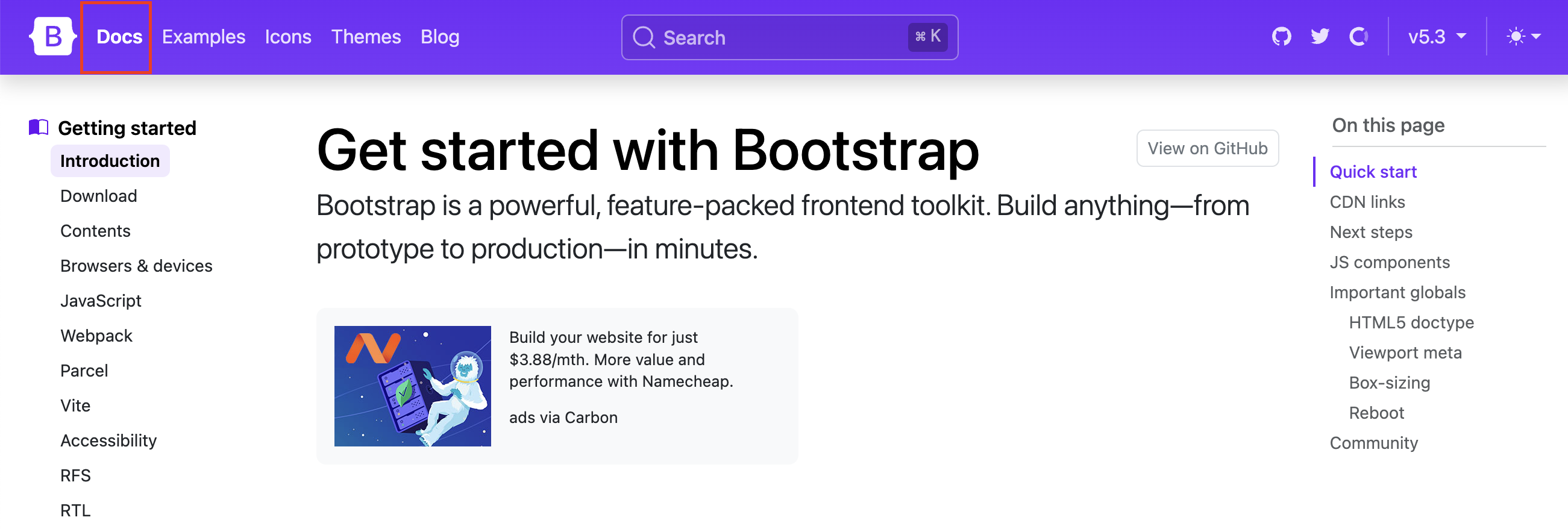Open the Download sidebar link

click(99, 195)
